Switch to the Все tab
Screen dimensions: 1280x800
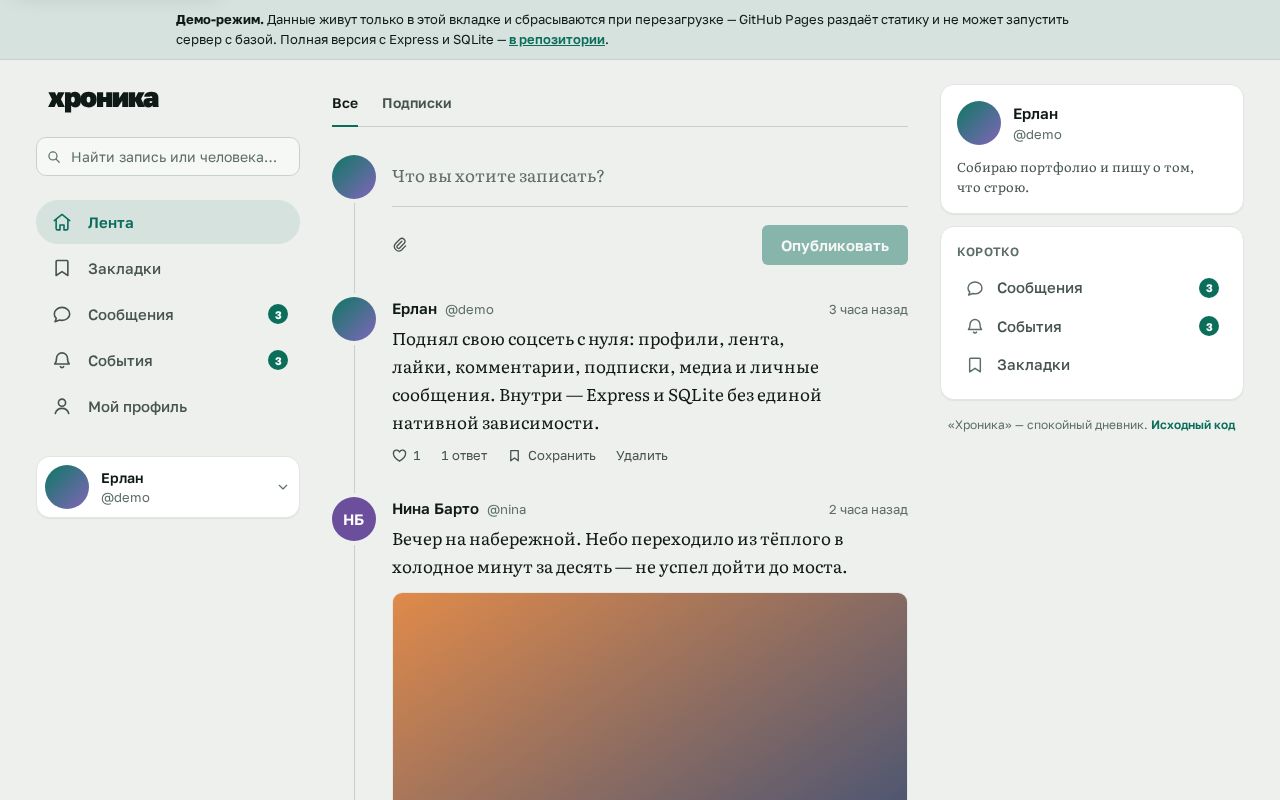click(x=345, y=103)
